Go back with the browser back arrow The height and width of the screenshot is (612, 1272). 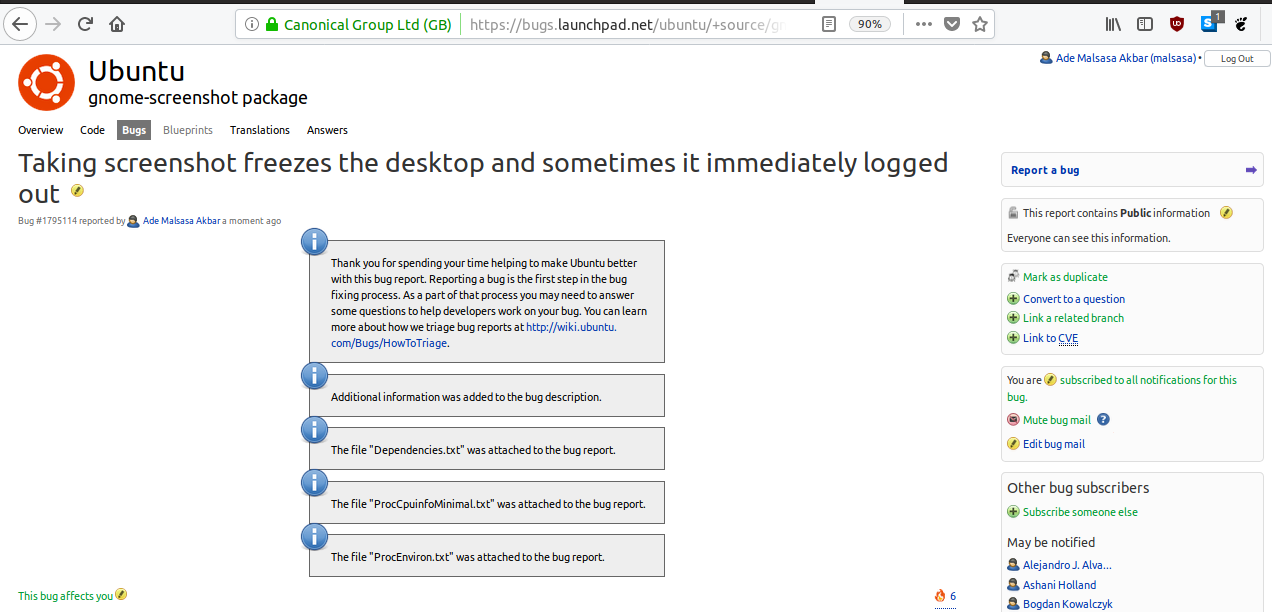[21, 23]
